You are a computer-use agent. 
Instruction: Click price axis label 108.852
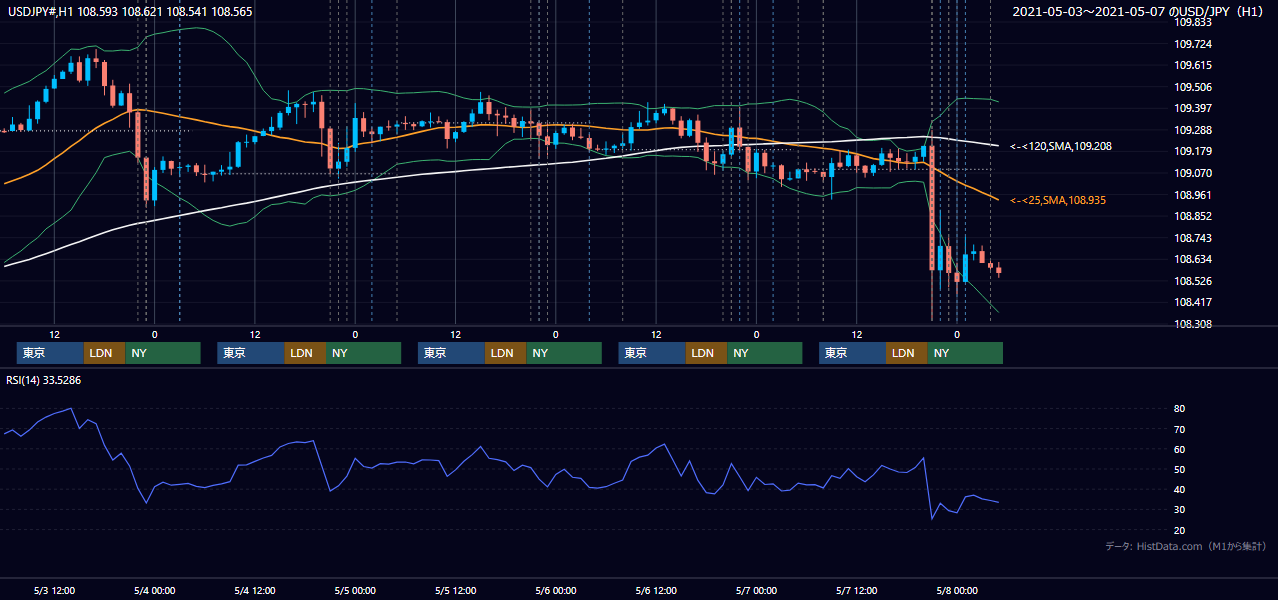point(1192,216)
